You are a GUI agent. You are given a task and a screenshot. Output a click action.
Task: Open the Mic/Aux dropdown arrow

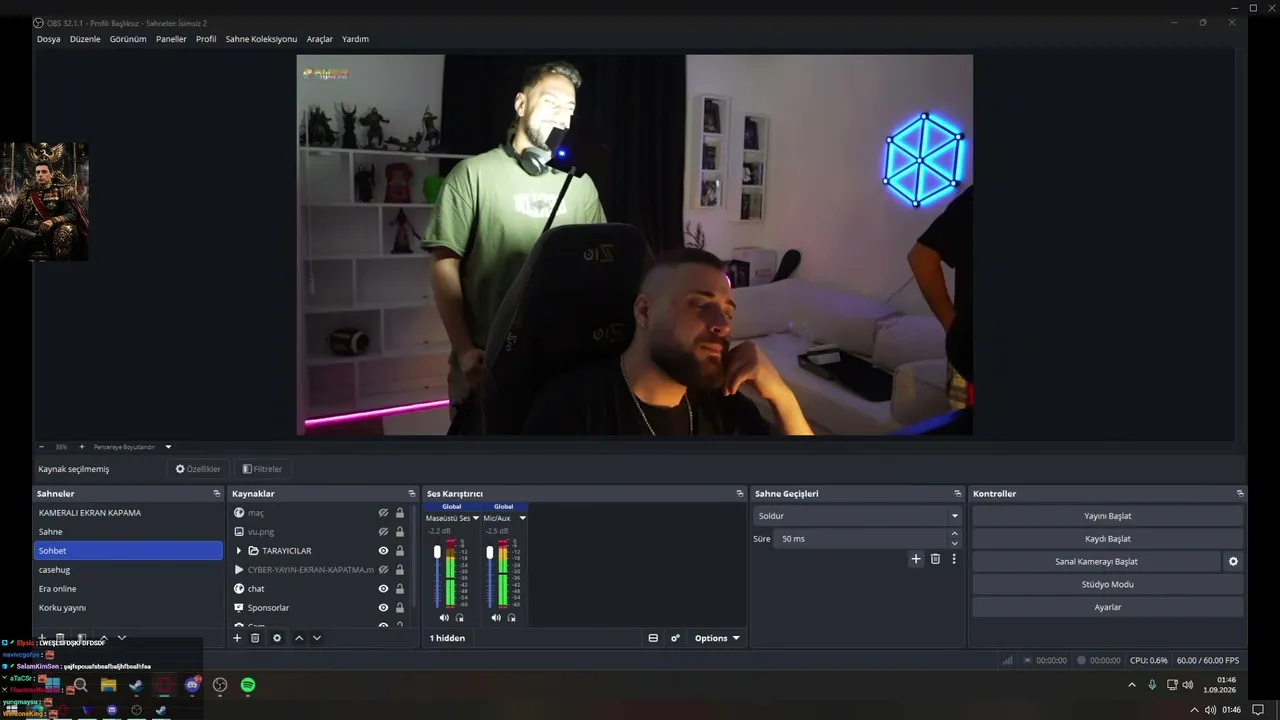coord(522,518)
